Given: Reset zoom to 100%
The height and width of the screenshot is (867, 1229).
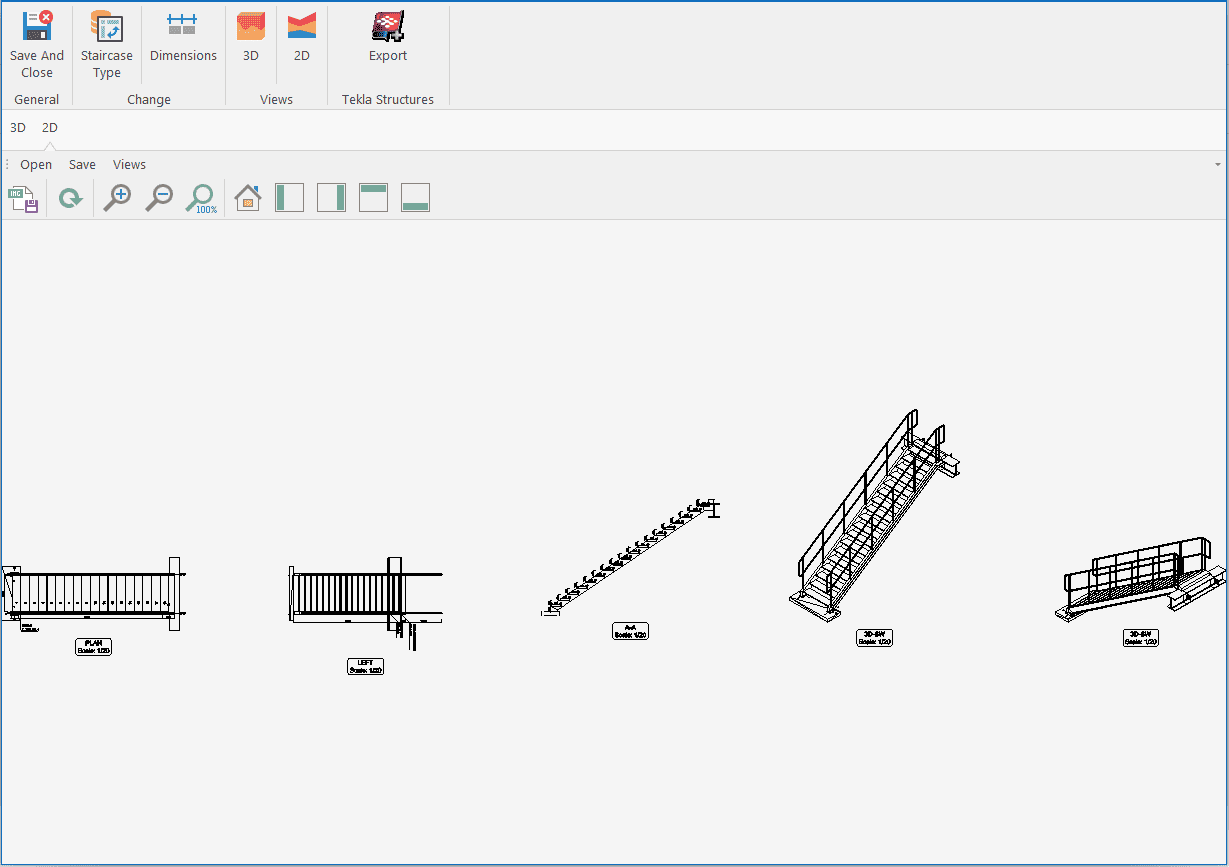Looking at the screenshot, I should coord(201,198).
